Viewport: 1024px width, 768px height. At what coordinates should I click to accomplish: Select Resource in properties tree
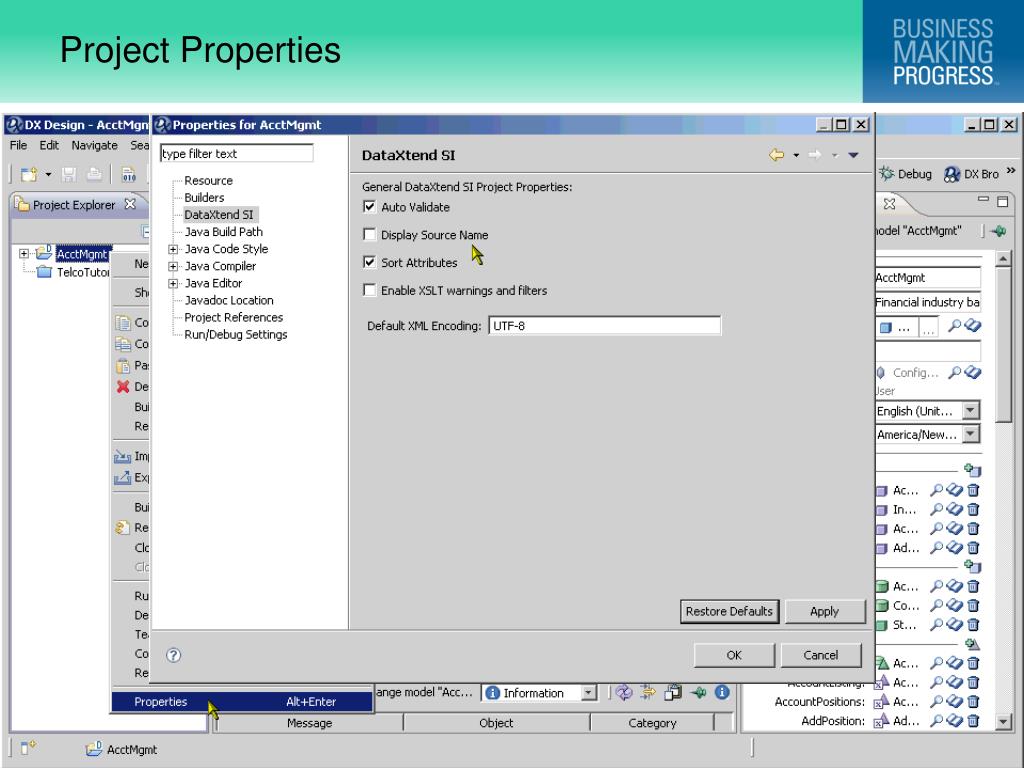pos(208,180)
